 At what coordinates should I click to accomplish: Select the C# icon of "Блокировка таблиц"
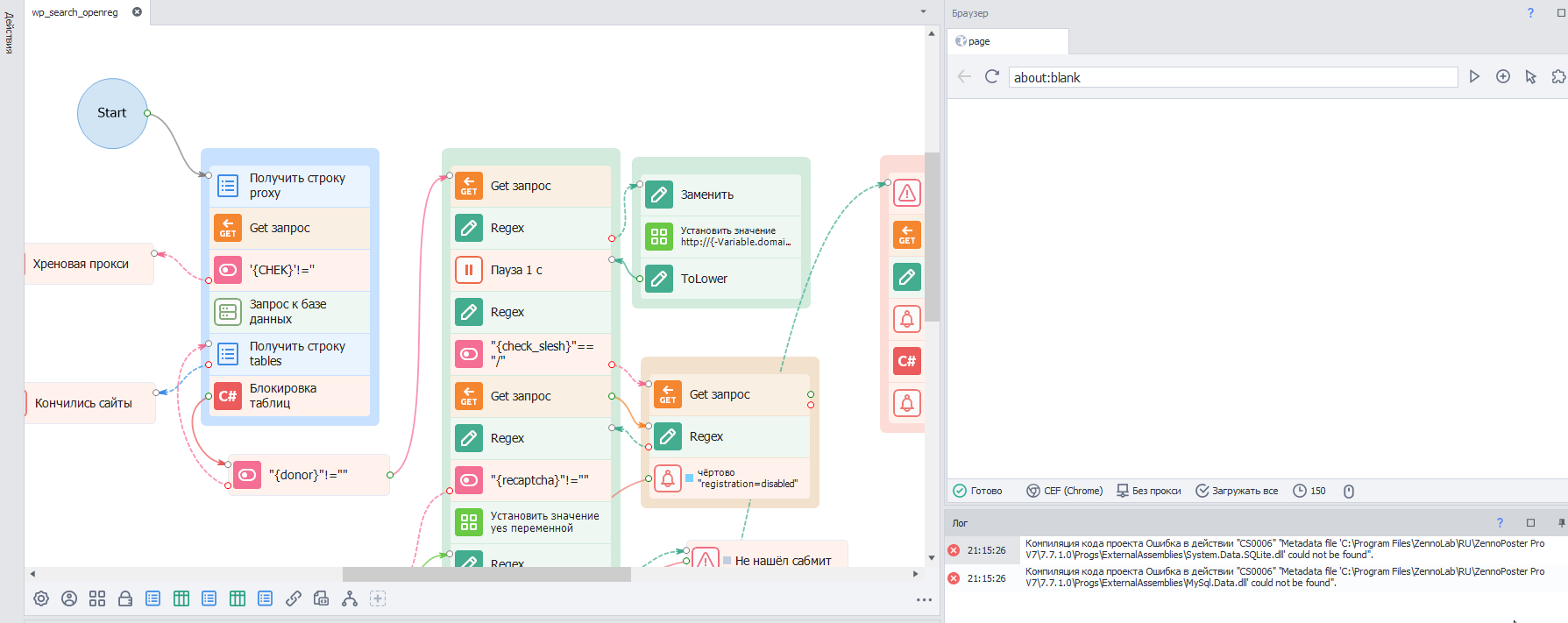228,396
